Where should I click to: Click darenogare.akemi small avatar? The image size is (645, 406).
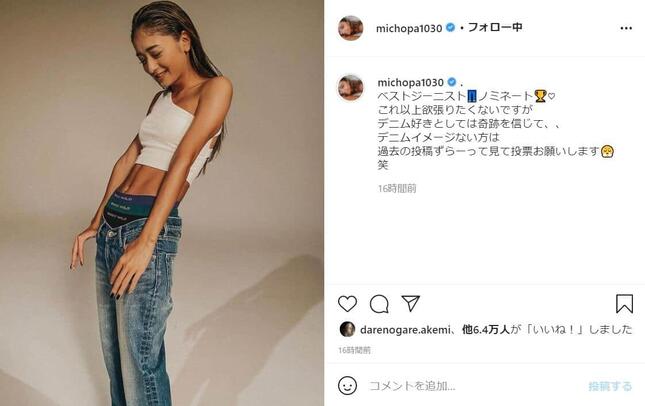pos(347,329)
